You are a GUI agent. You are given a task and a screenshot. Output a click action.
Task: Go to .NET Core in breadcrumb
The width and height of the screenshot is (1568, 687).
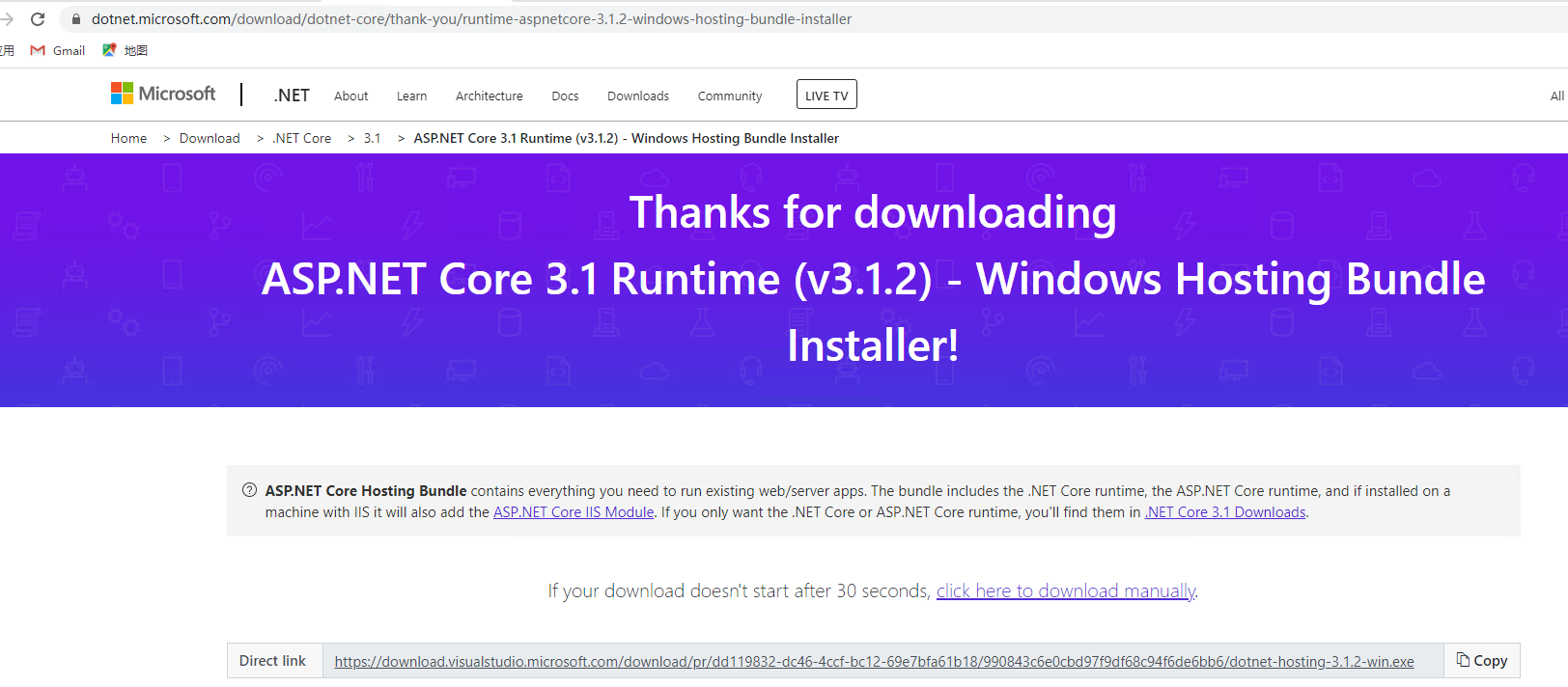[301, 138]
